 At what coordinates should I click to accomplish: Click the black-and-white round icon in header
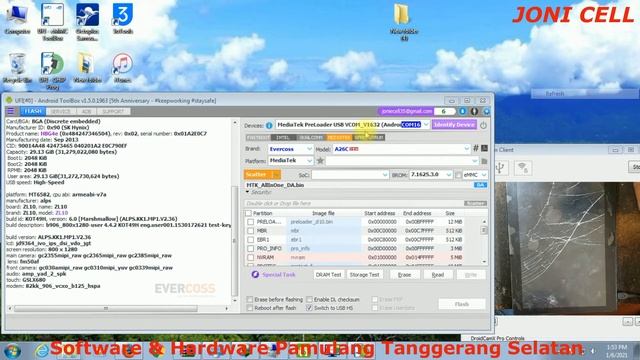(x=474, y=111)
